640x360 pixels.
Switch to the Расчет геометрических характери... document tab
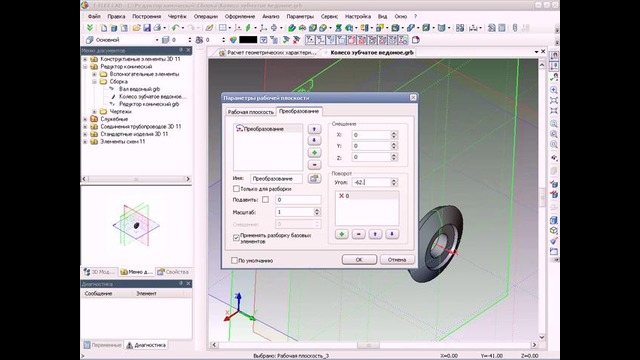[268, 53]
